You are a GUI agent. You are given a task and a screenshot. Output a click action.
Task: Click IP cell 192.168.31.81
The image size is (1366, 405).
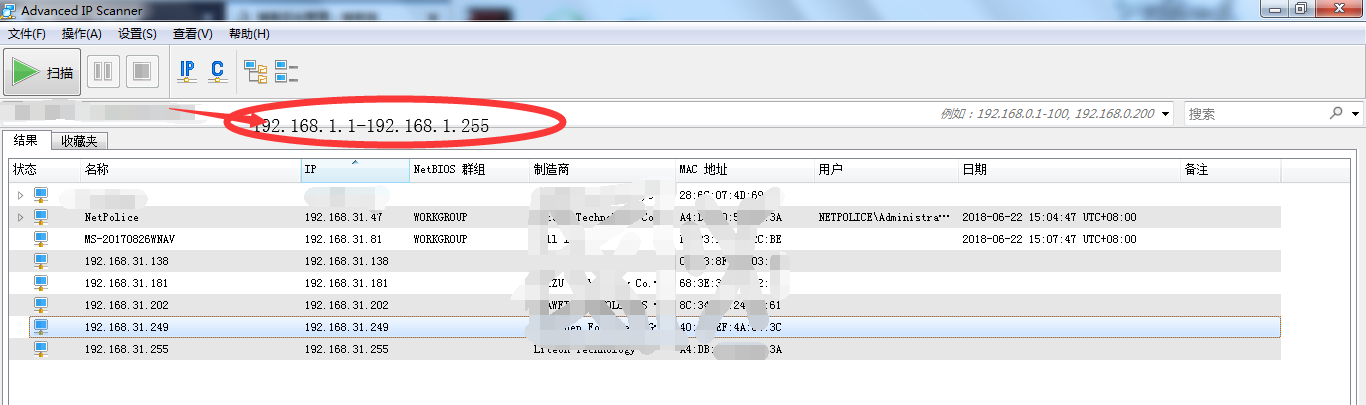[343, 239]
